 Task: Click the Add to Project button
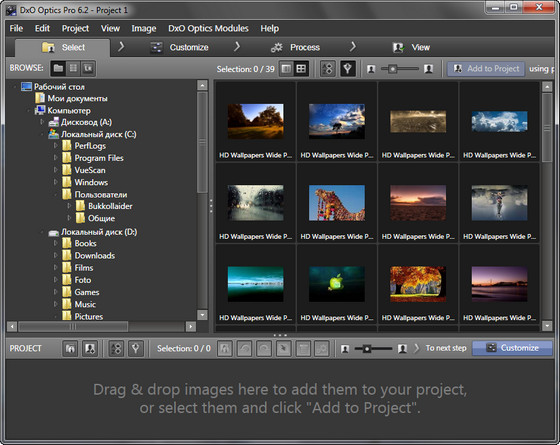point(486,69)
